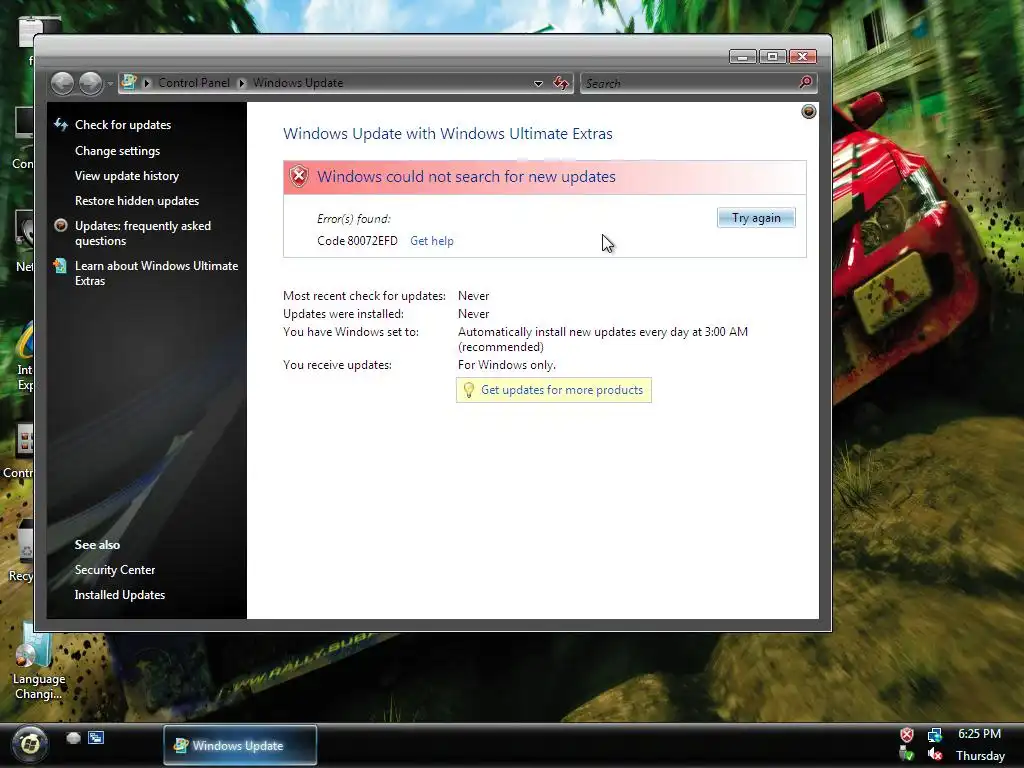Click the Show Desktop quick launch icon
This screenshot has height=768, width=1024.
(73, 738)
